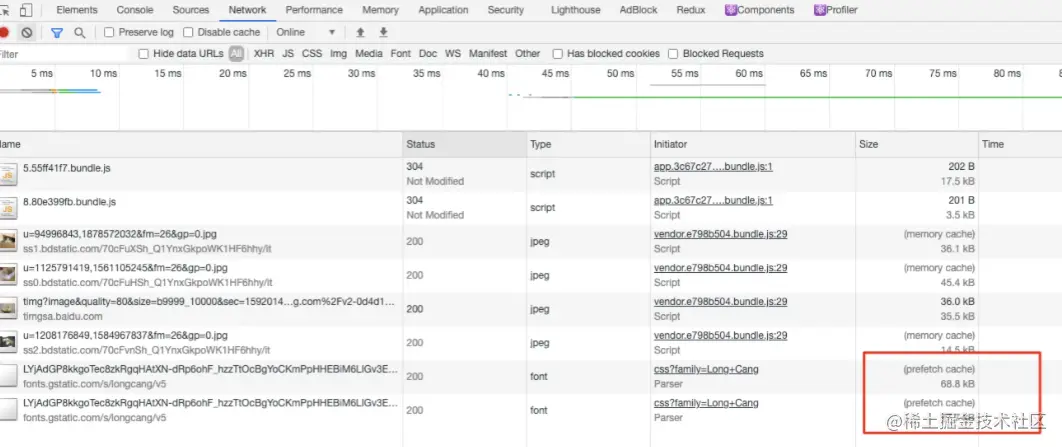1062x447 pixels.
Task: Click thumbnail of u=1208176849 jpg request
Action: (9, 343)
